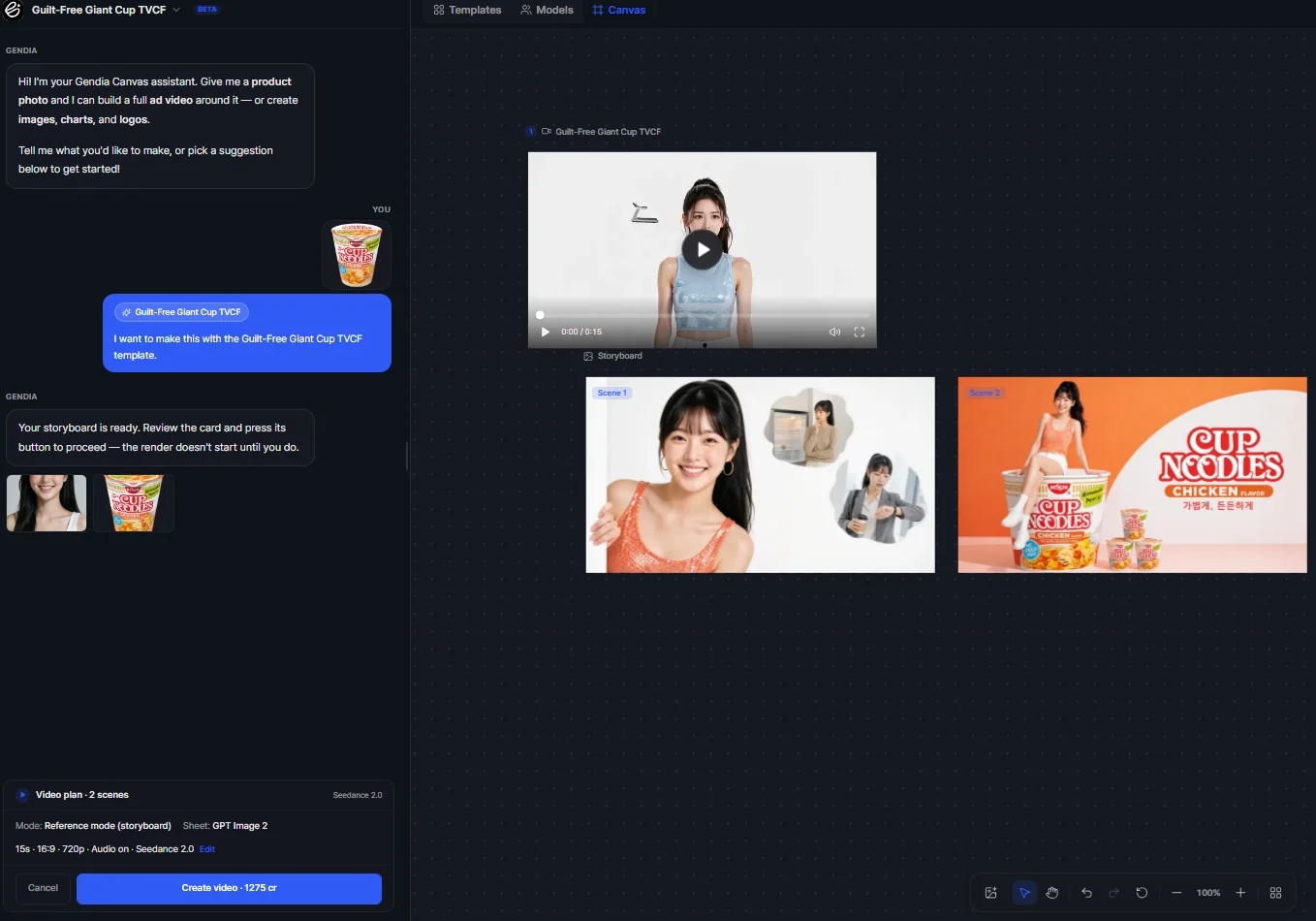
Task: Cancel the video plan
Action: pos(43,888)
